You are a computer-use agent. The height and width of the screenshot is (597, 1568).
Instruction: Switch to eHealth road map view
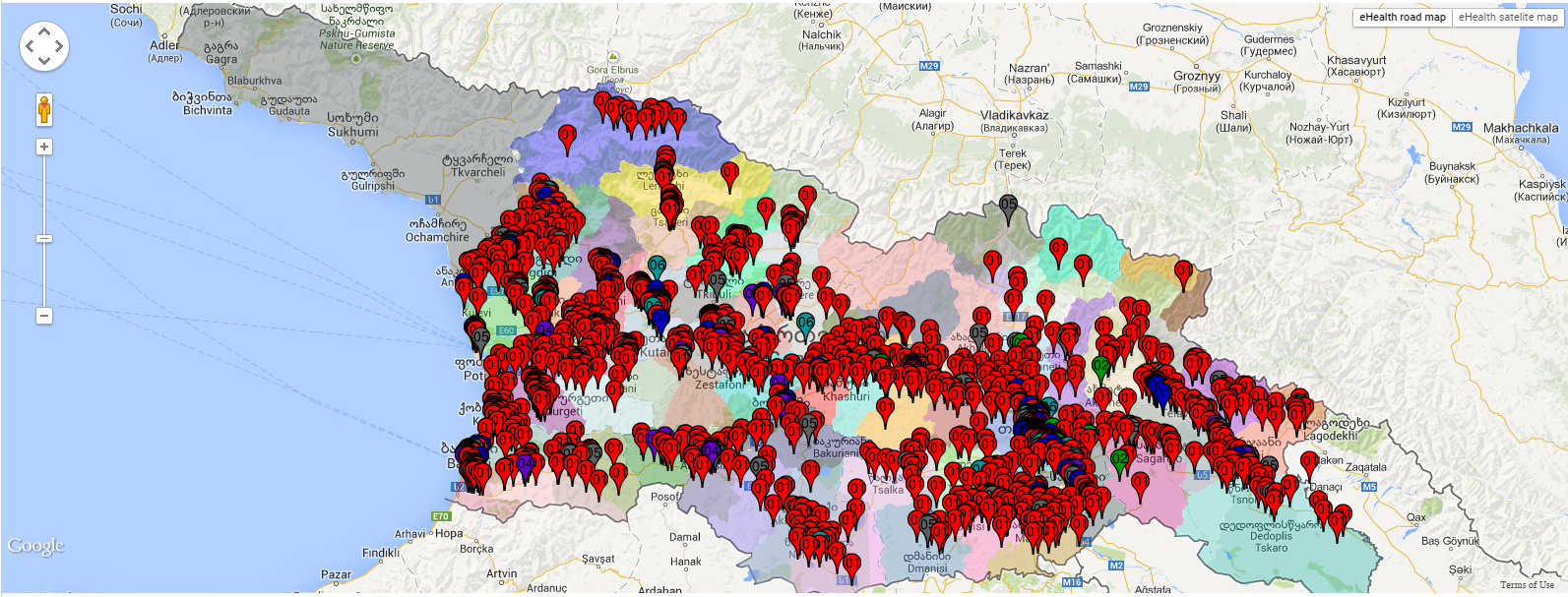(1402, 17)
